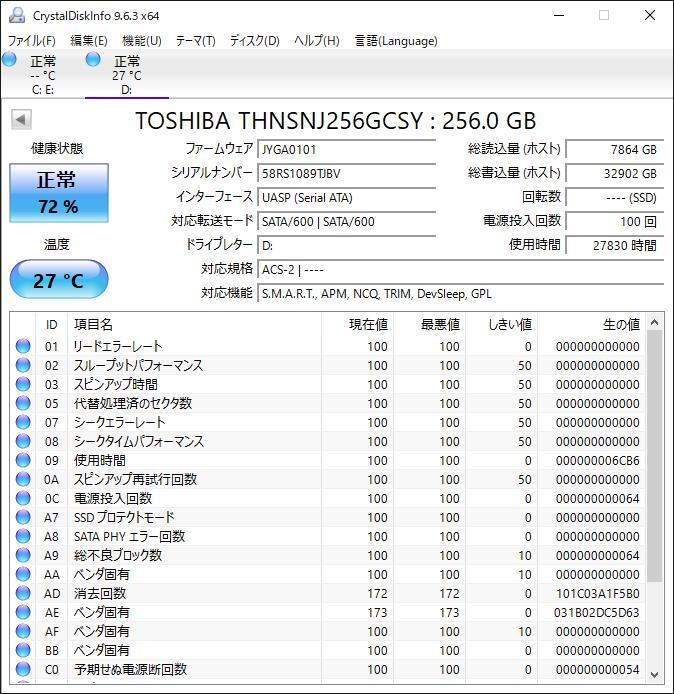Click the previous disk arrow button
674x694 pixels.
pos(21,119)
